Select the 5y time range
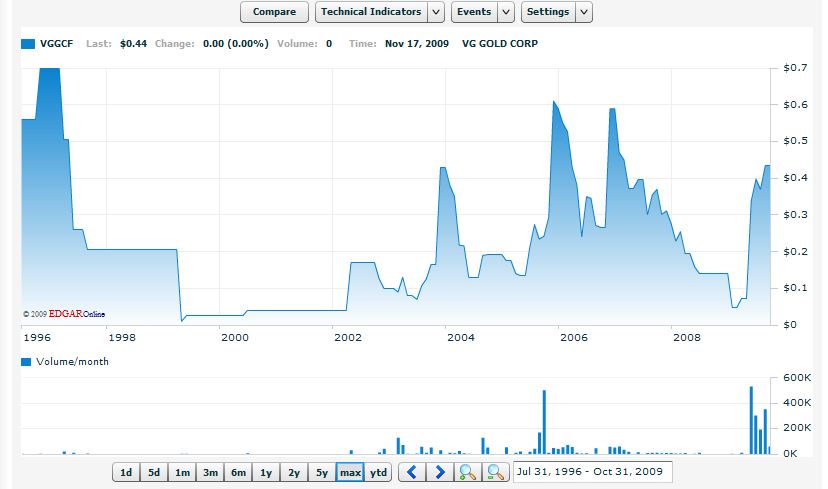Viewport: 828px width, 489px height. coord(322,472)
